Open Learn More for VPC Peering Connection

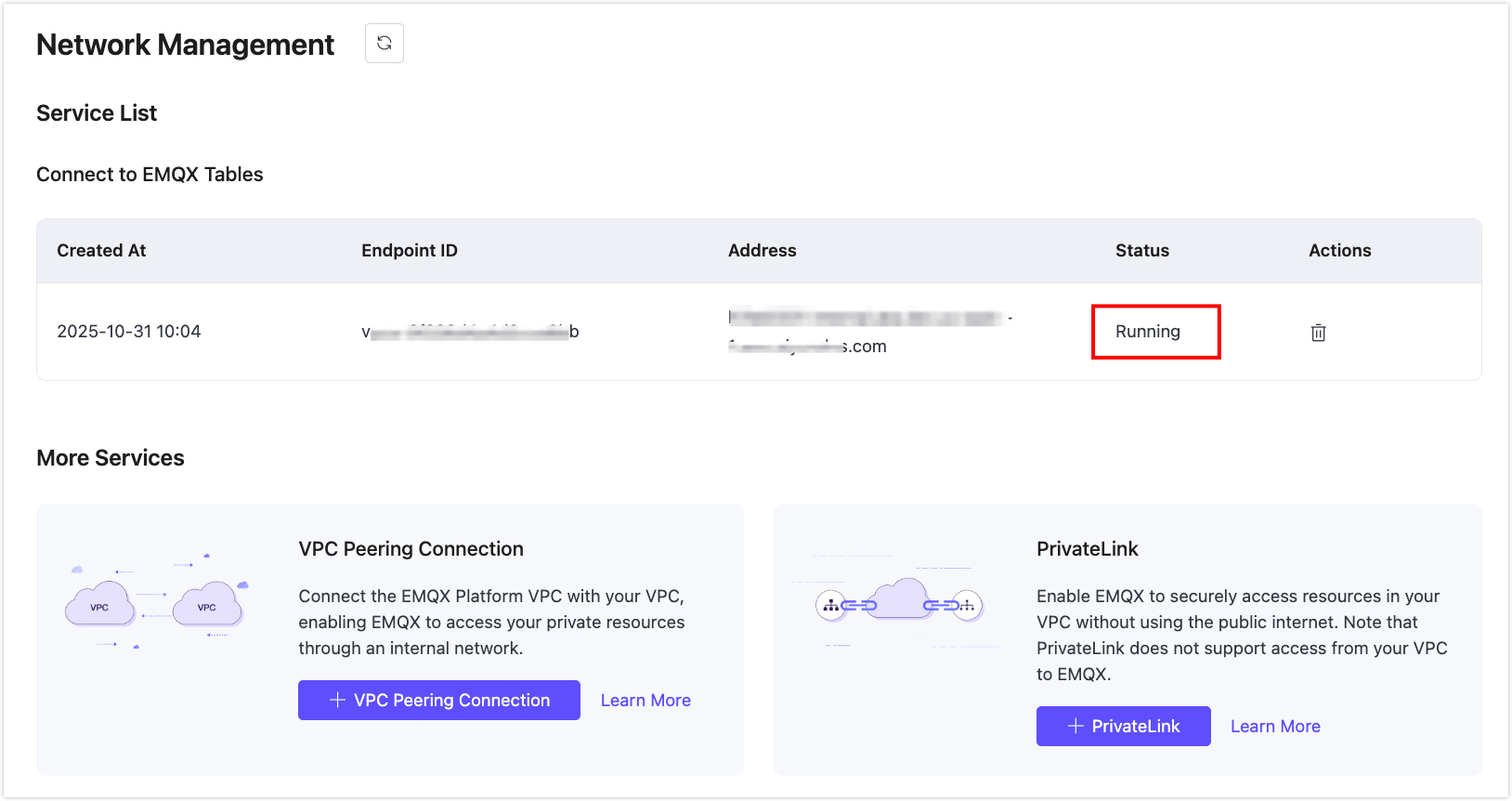(645, 701)
